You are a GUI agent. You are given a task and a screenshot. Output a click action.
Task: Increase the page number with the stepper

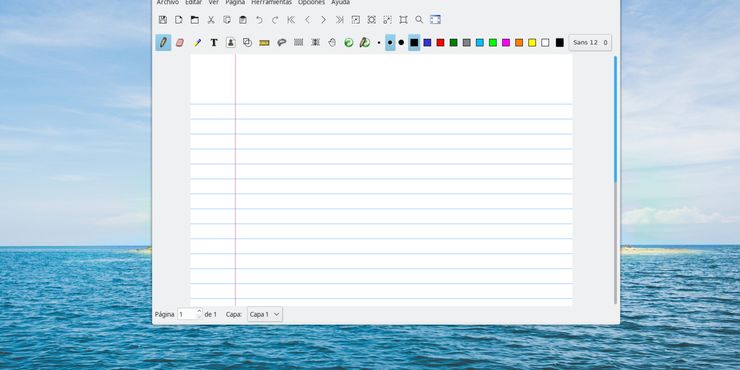(x=199, y=311)
